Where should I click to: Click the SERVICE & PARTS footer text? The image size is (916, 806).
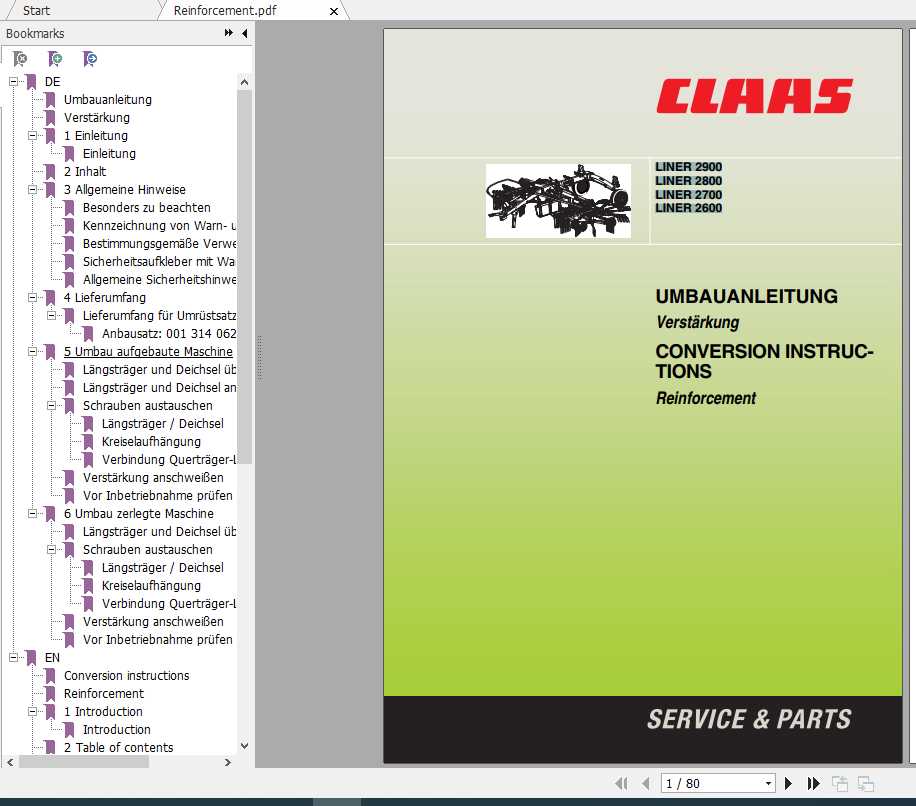[749, 720]
